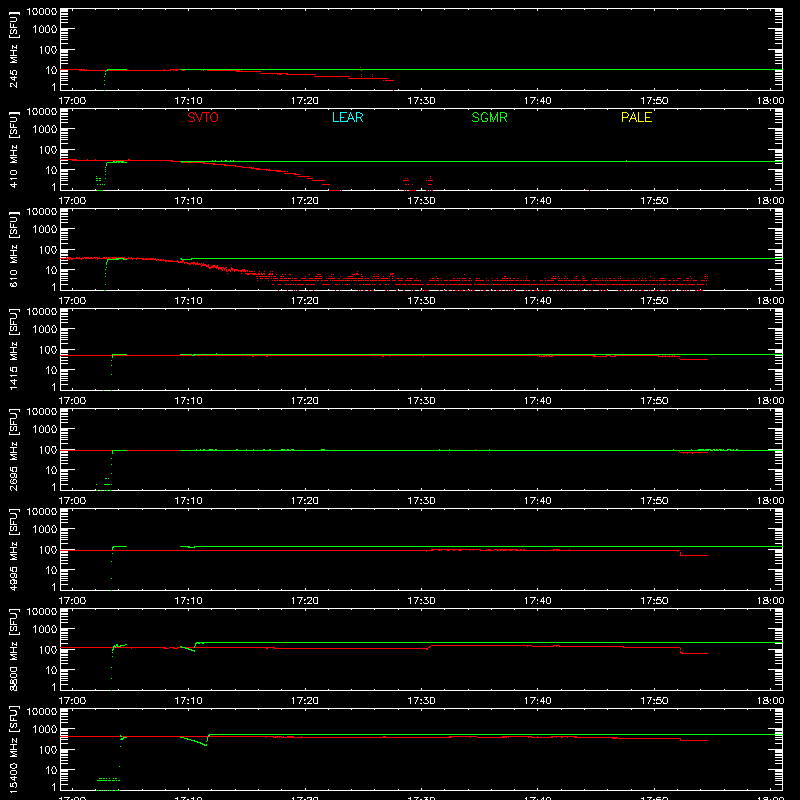800x800 pixels.
Task: Click 18:00 tick label under 4995 MHz panel
Action: point(770,601)
